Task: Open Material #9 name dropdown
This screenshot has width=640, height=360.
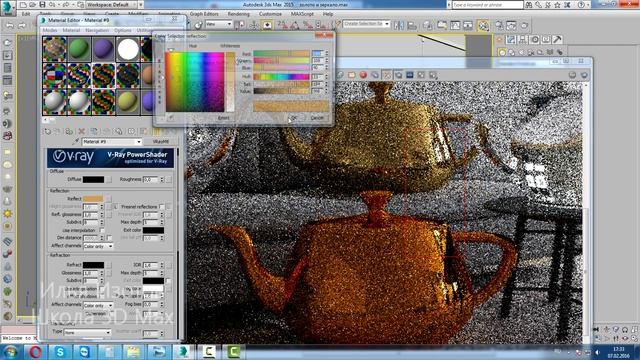Action: click(x=112, y=142)
